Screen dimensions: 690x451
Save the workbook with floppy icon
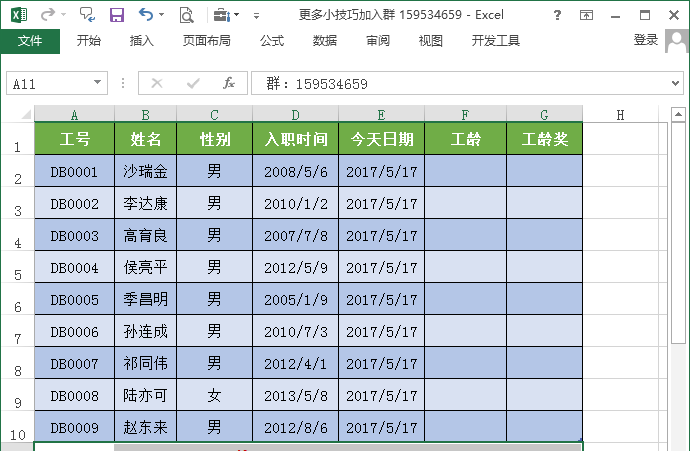(x=117, y=15)
